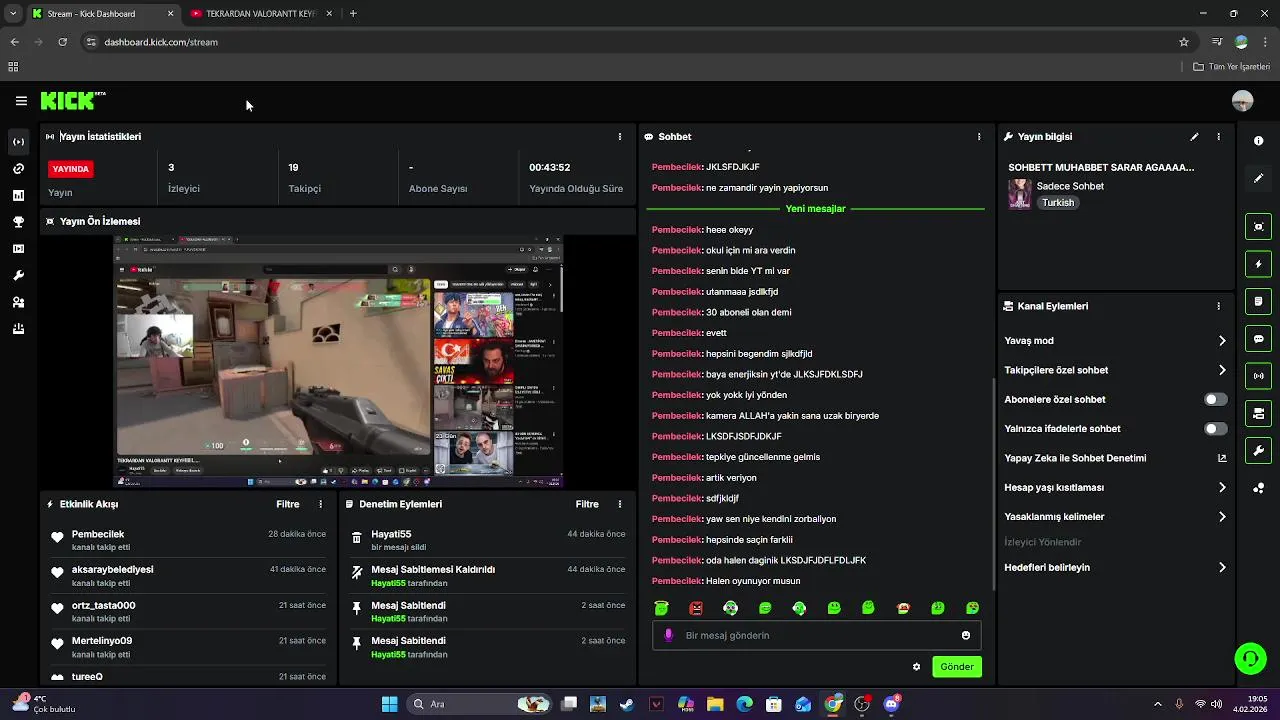Click Pembecilek in activity feed
Image resolution: width=1280 pixels, height=720 pixels.
98,535
